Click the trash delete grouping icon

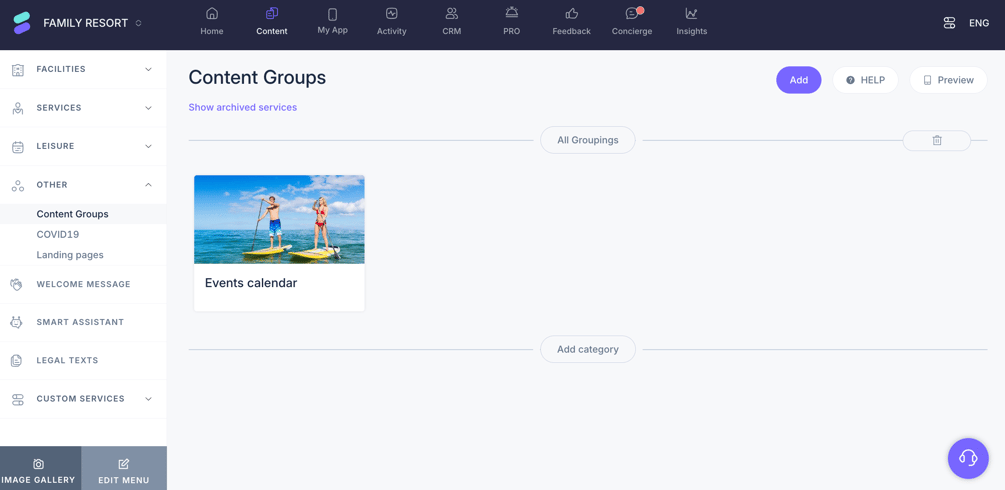[x=937, y=140]
